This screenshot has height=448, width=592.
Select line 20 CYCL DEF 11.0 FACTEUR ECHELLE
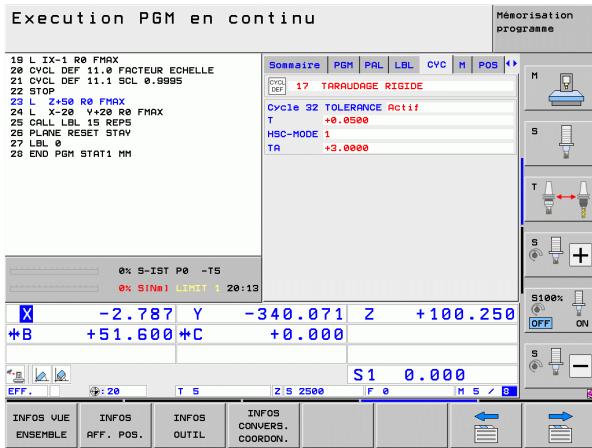[112, 71]
